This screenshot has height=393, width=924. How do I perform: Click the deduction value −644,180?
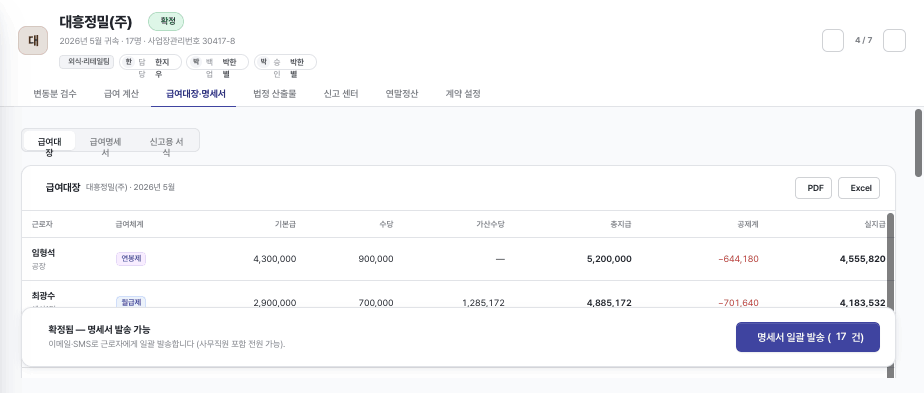tap(738, 259)
